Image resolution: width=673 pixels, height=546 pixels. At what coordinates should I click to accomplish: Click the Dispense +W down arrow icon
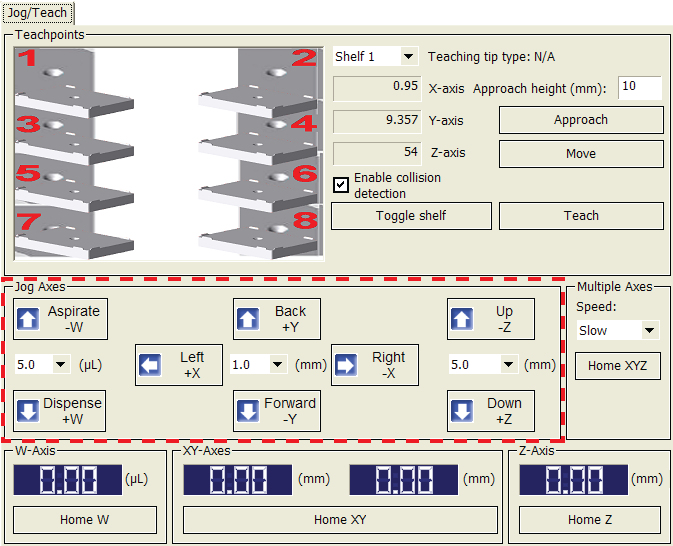tap(28, 411)
